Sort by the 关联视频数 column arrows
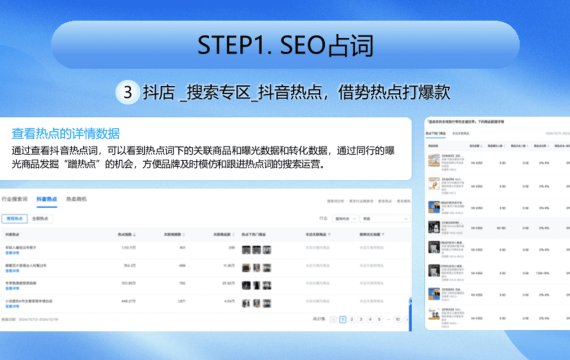The width and height of the screenshot is (570, 360). [x=184, y=235]
